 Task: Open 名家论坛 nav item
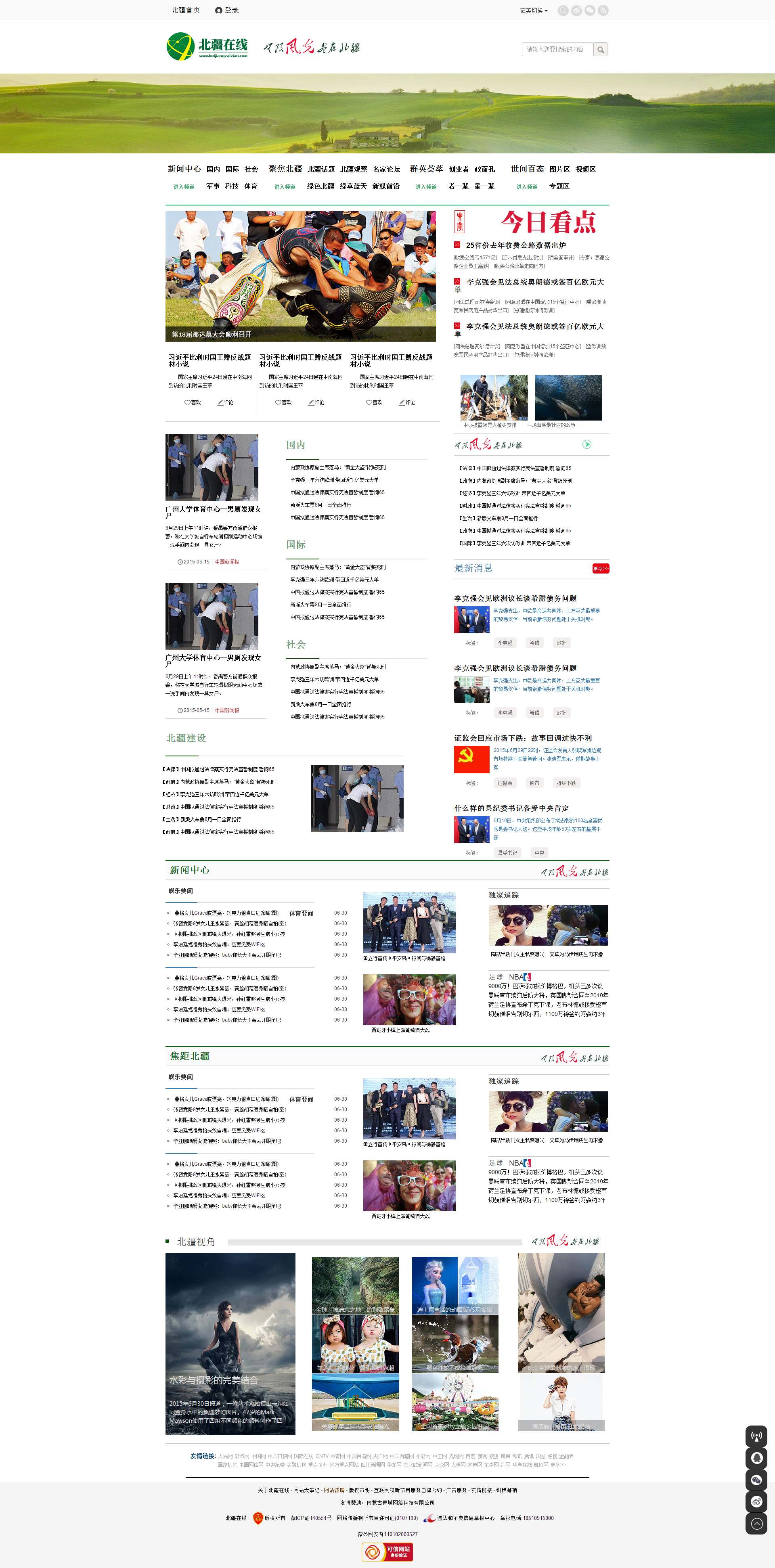(x=387, y=169)
